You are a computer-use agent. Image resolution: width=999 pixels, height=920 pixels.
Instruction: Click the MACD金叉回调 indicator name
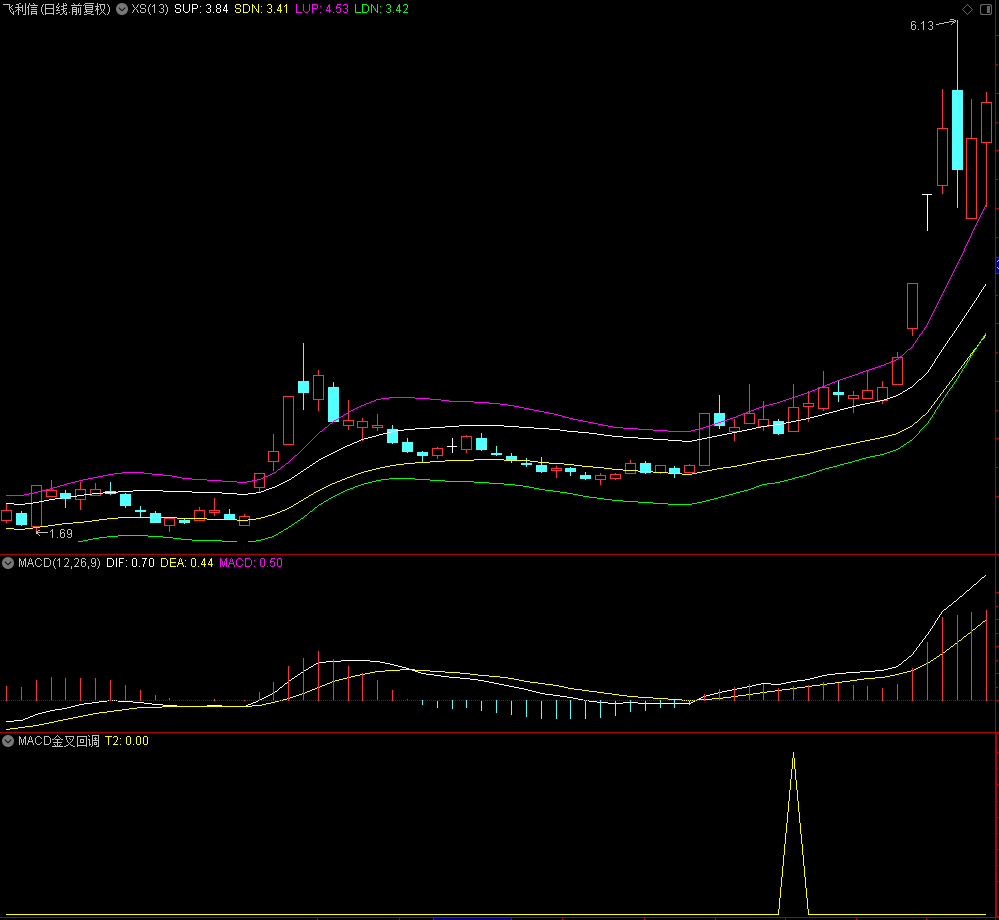(x=59, y=741)
